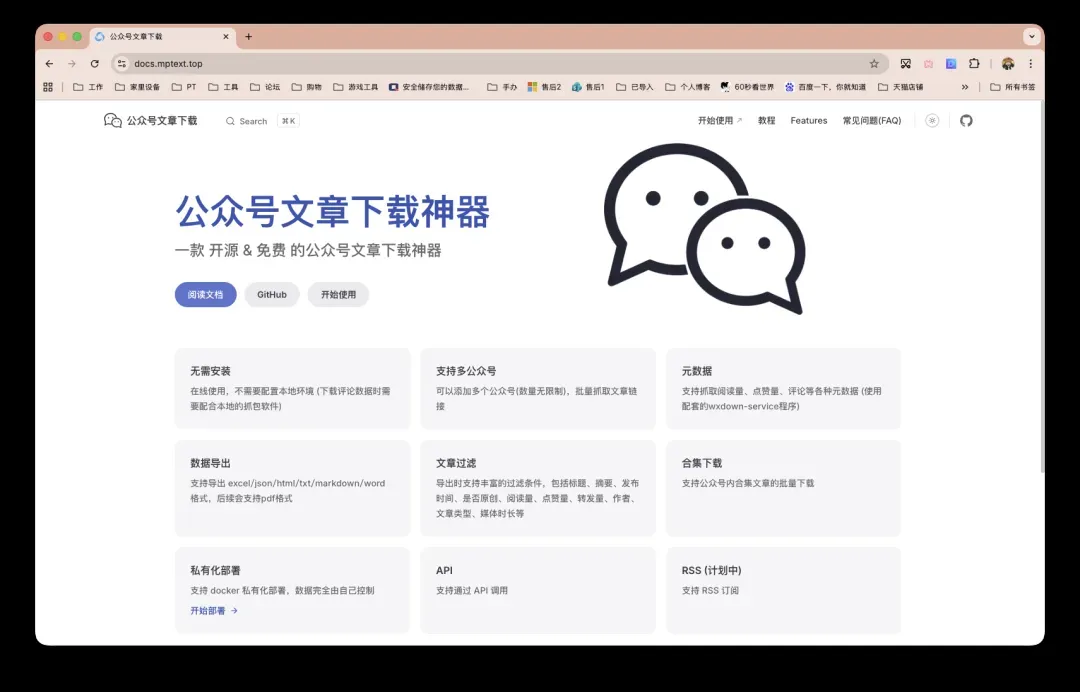Expand the tab search dropdown arrow
This screenshot has width=1080, height=692.
pyautogui.click(x=1031, y=36)
